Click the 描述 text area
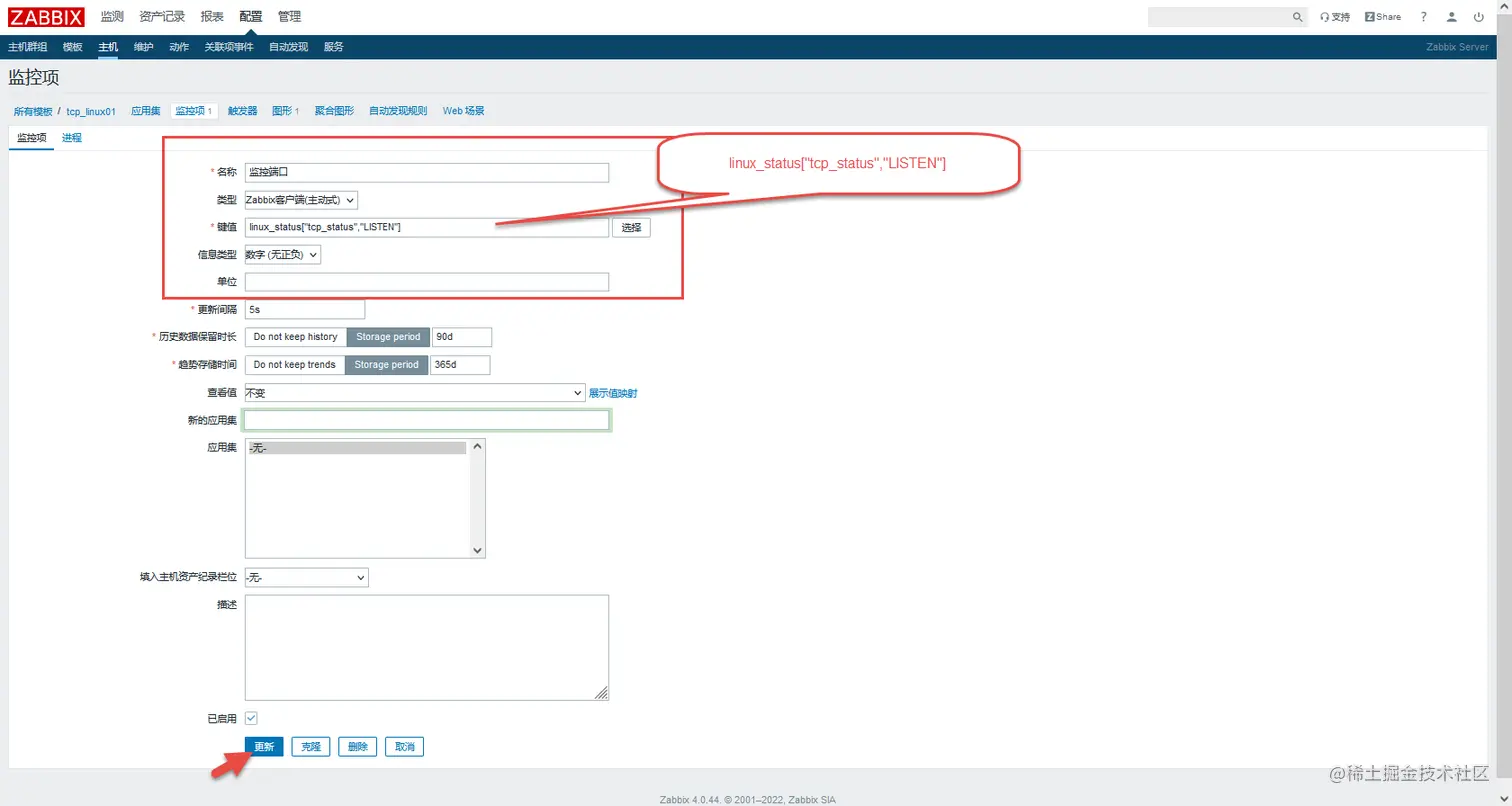1512x806 pixels. click(427, 648)
